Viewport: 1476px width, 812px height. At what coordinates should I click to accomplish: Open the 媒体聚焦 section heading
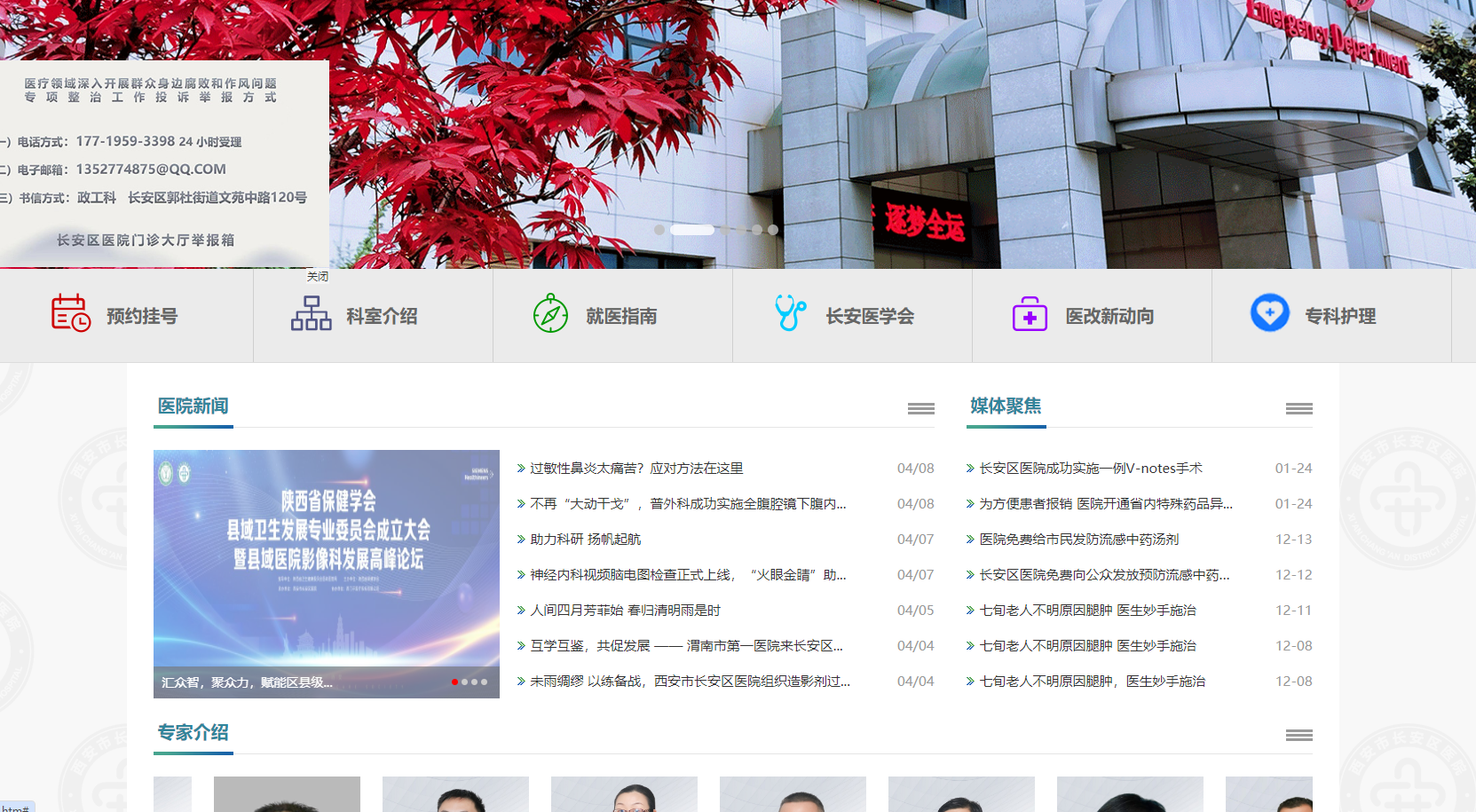(1006, 406)
